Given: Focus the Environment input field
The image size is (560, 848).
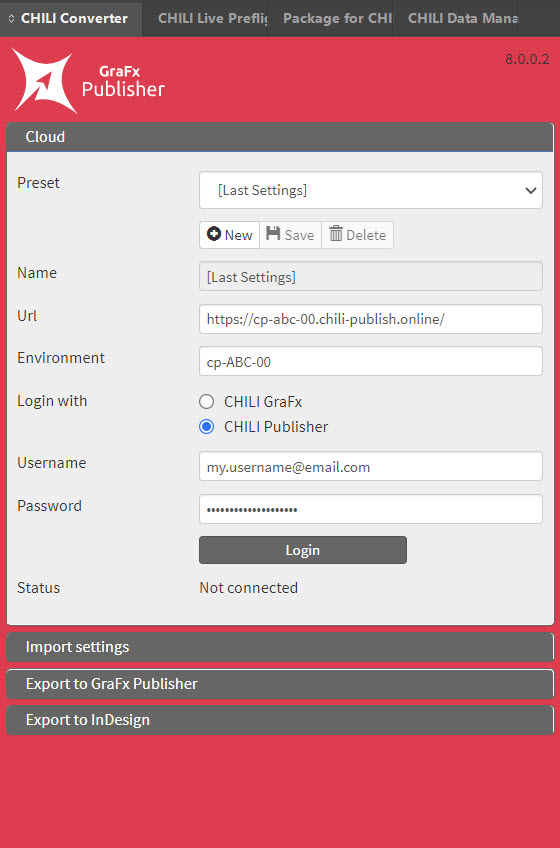Looking at the screenshot, I should click(x=371, y=361).
